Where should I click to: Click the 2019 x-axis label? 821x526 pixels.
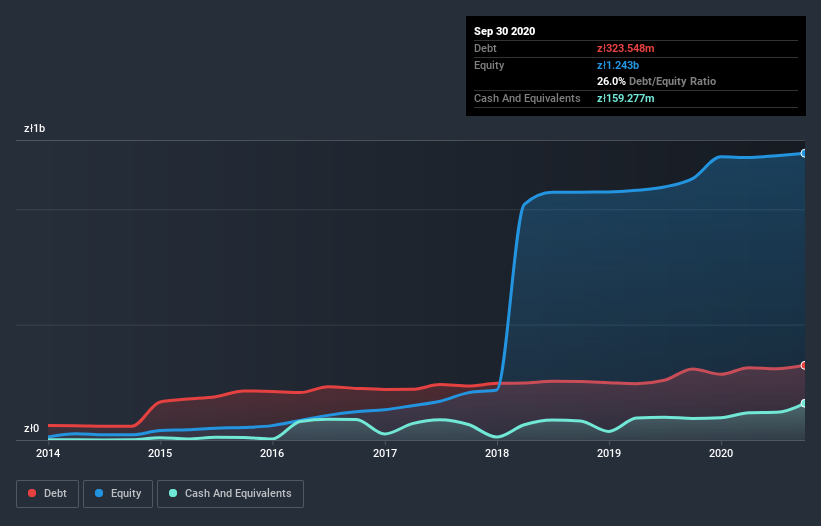pyautogui.click(x=609, y=453)
